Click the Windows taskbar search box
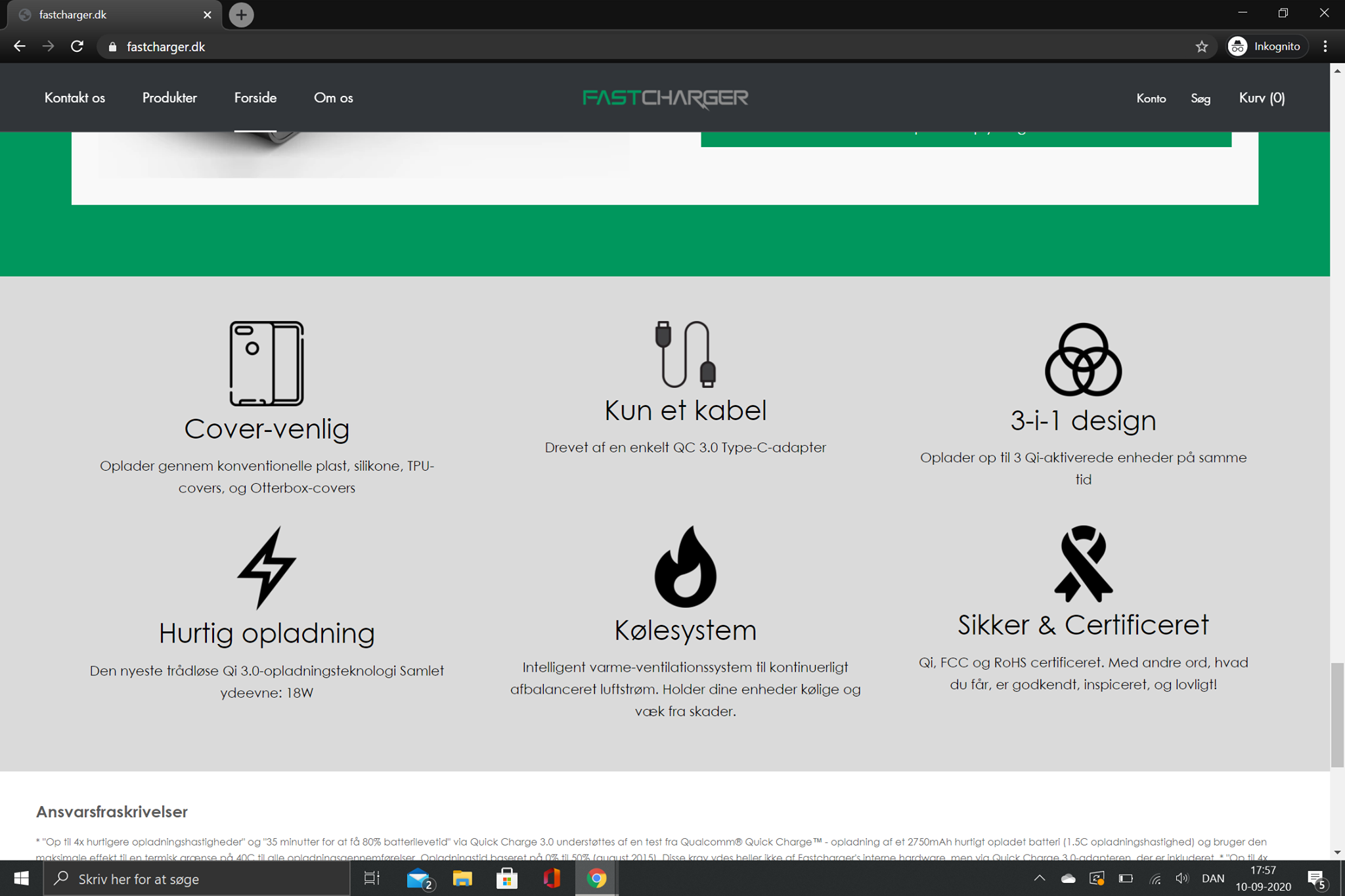 [197, 878]
